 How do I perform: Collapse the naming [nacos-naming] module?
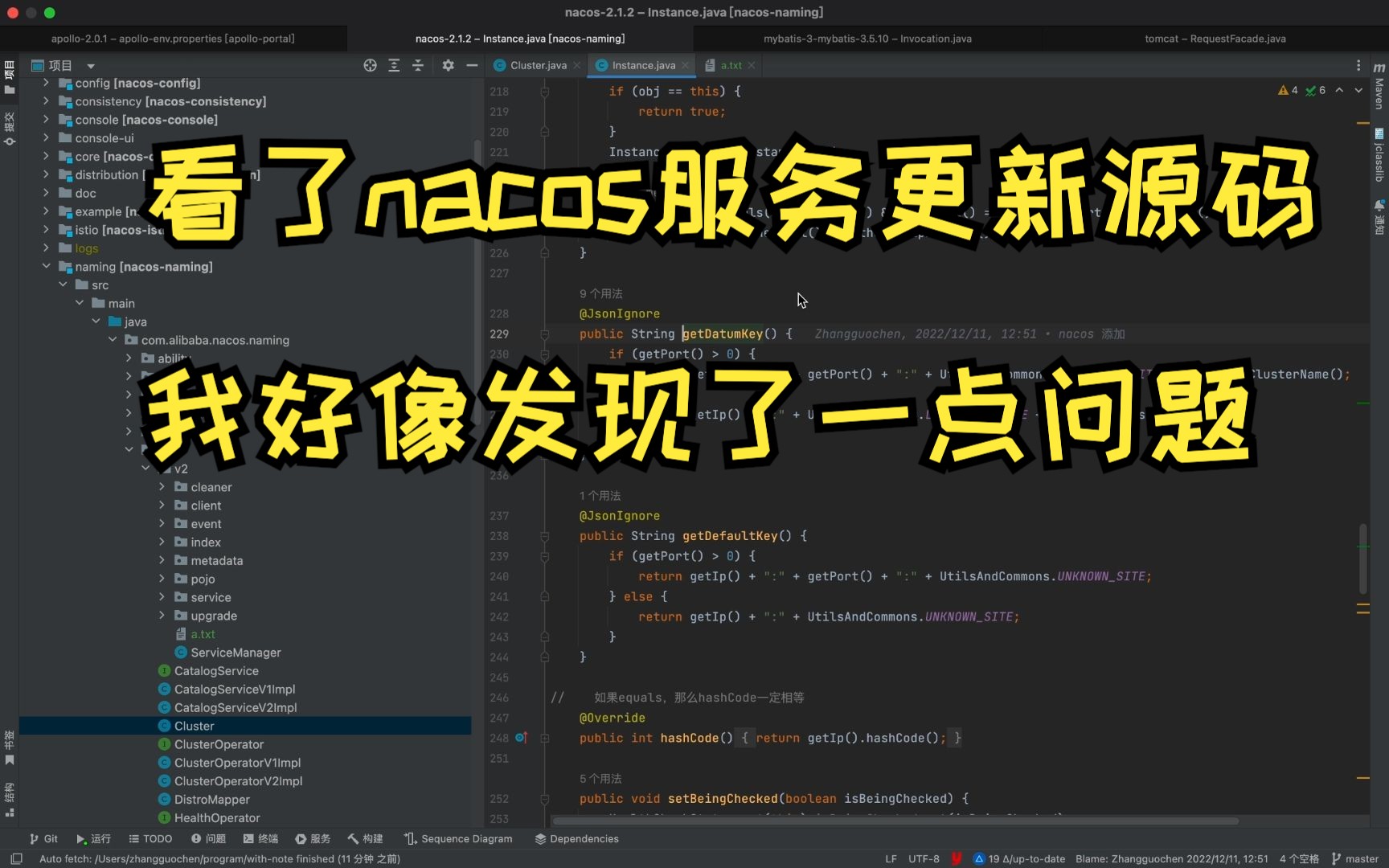click(x=46, y=266)
